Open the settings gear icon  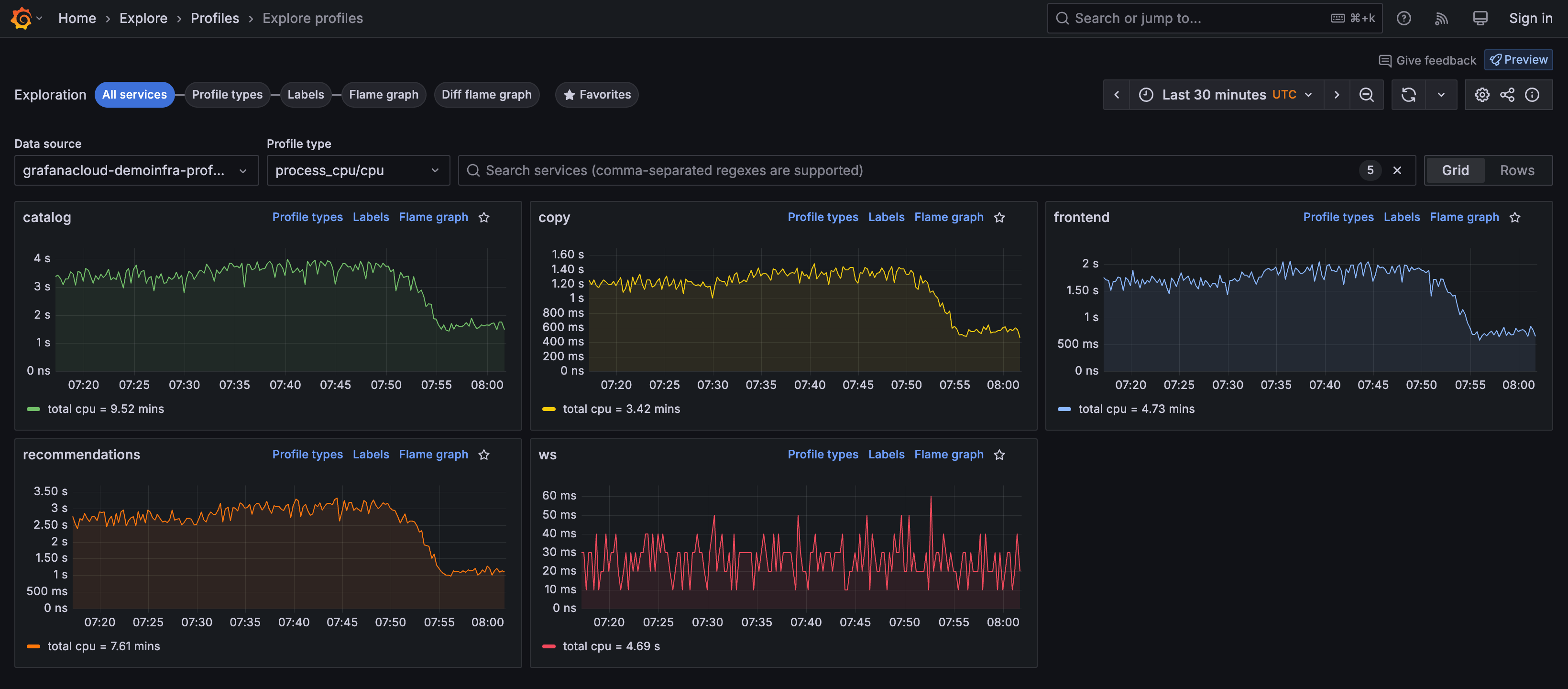1482,94
